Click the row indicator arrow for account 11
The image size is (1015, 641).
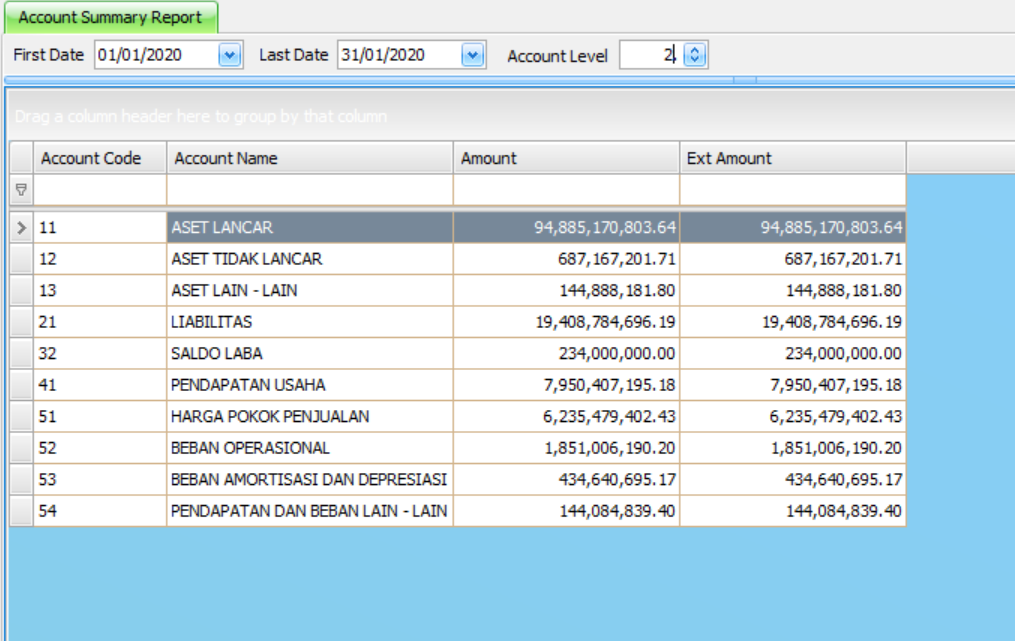pos(21,227)
